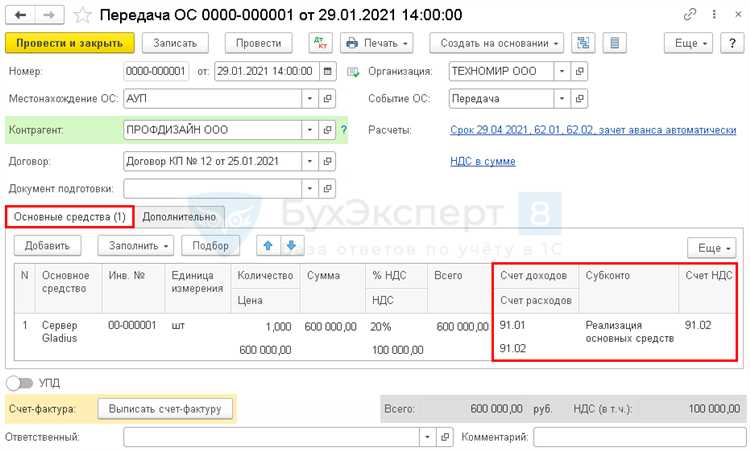Close the document window
This screenshot has height=451, width=750.
coord(738,15)
